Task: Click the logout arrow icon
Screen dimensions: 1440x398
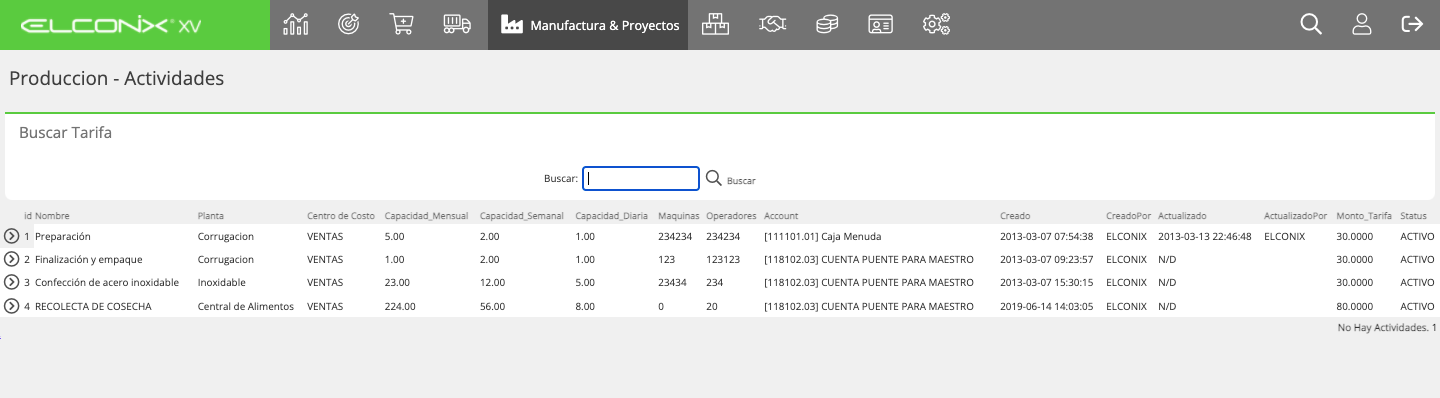Action: tap(1412, 25)
